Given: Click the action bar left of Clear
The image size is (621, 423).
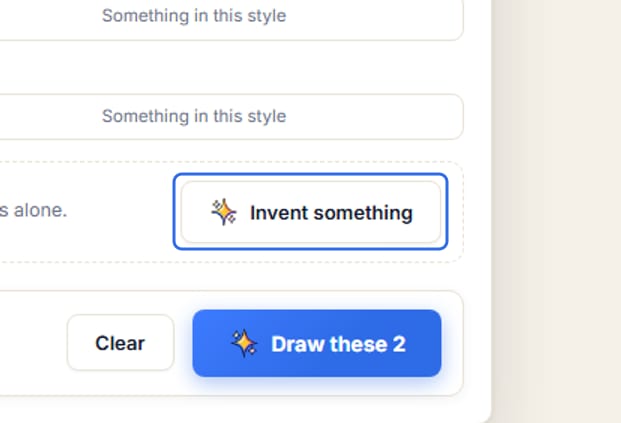Looking at the screenshot, I should pos(32,343).
